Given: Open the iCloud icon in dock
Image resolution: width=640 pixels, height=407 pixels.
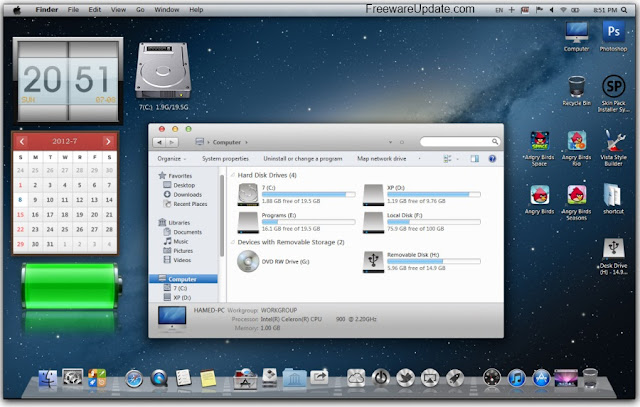Looking at the screenshot, I should click(x=356, y=378).
